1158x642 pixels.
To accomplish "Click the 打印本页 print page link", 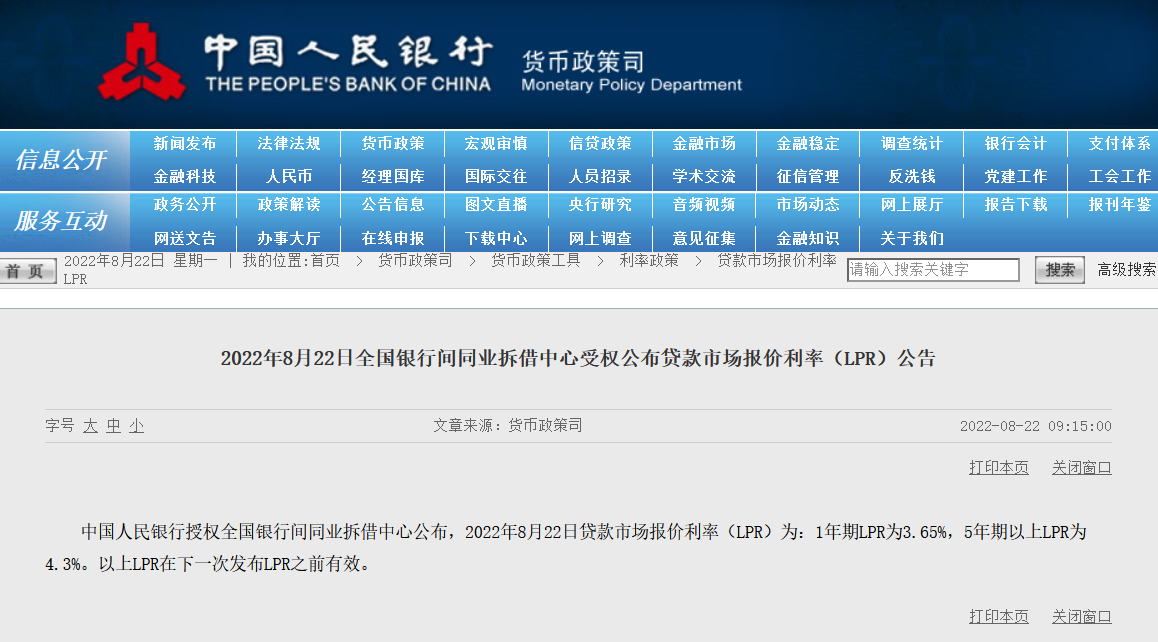I will [997, 467].
